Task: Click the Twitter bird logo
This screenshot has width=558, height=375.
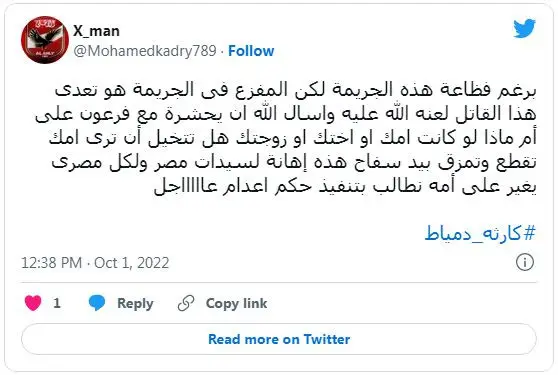Action: (x=525, y=28)
